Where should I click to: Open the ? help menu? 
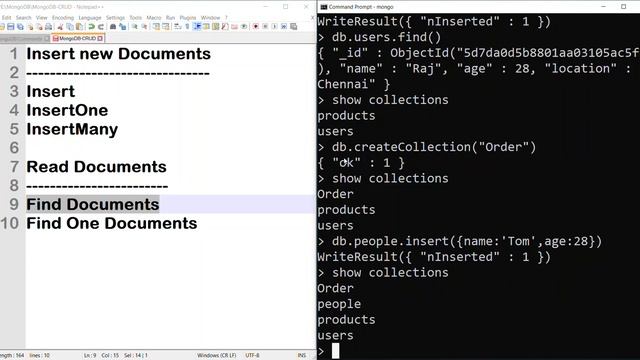pos(226,18)
